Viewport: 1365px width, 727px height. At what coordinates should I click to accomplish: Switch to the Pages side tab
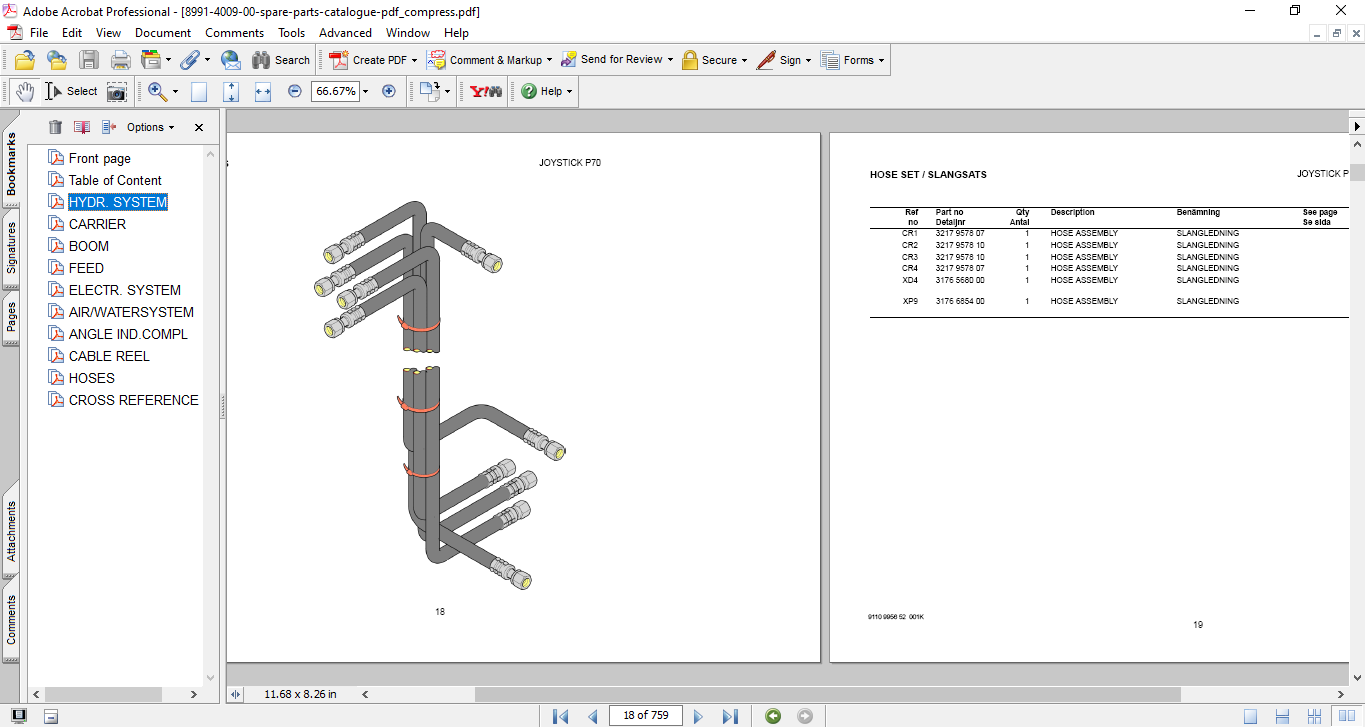[11, 317]
